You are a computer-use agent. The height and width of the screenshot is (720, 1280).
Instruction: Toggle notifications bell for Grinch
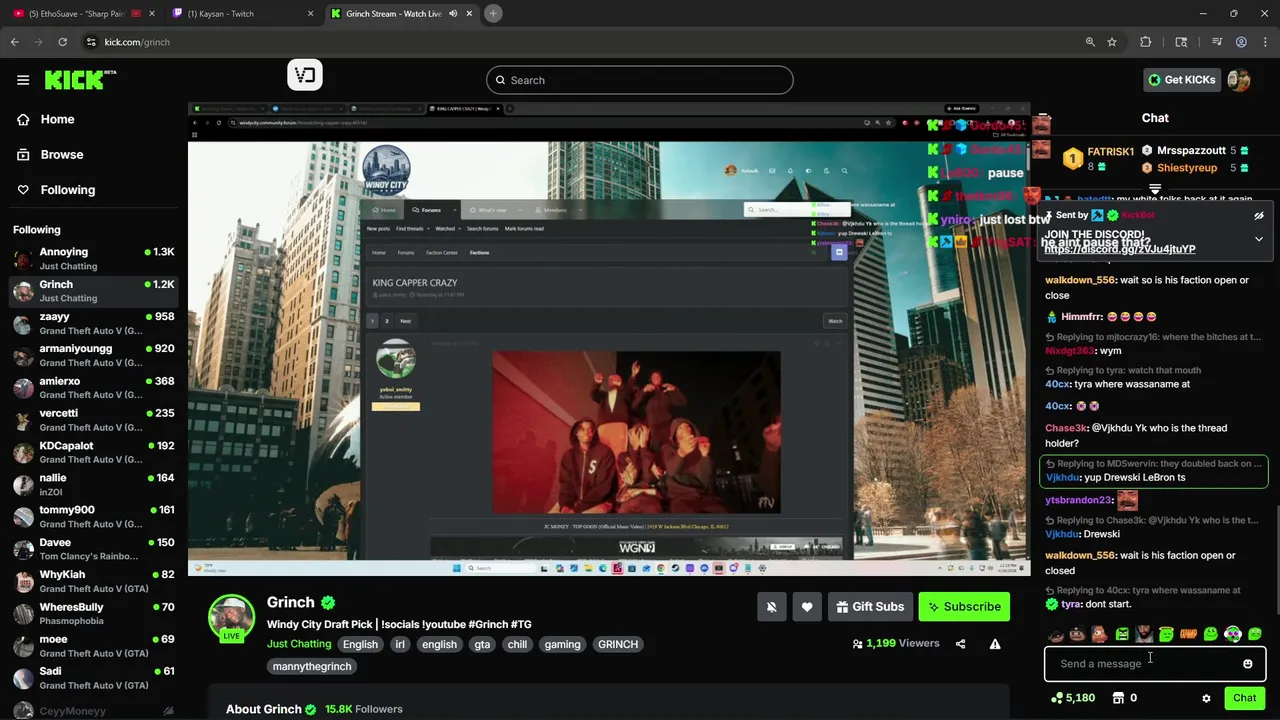tap(771, 606)
